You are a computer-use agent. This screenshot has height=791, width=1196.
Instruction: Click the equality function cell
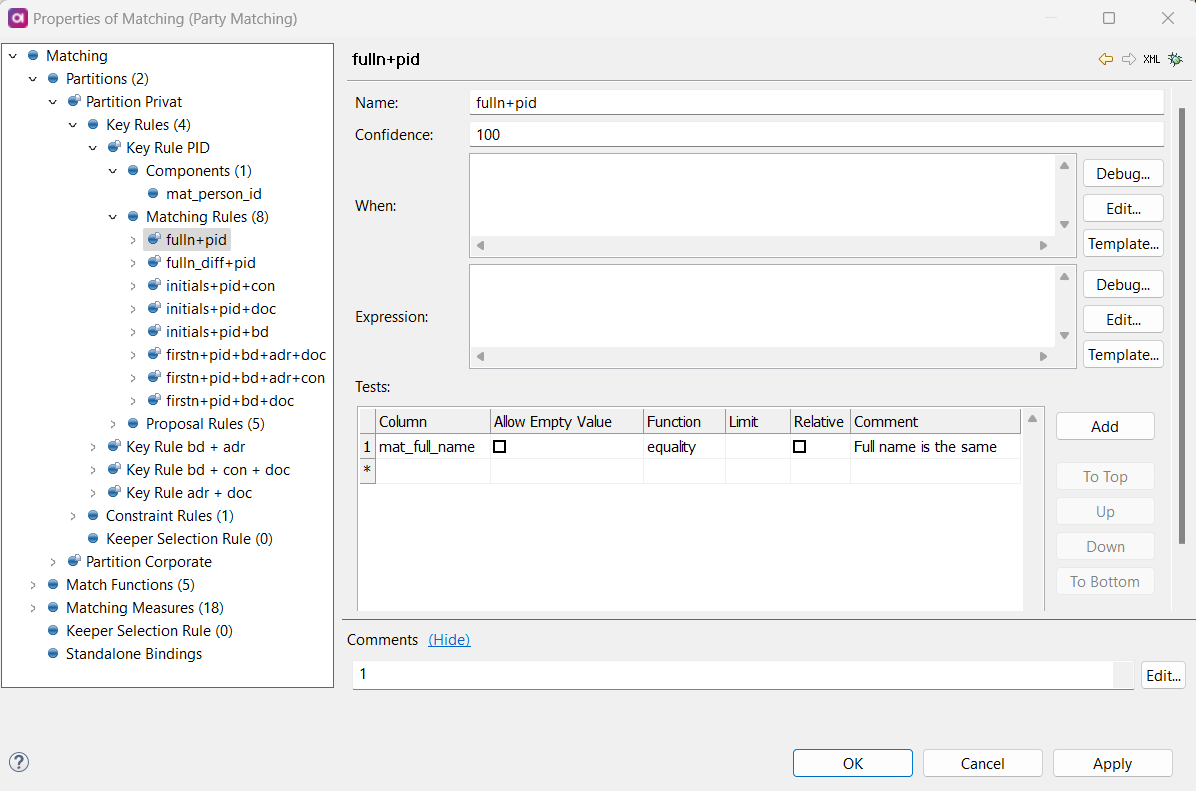point(683,446)
